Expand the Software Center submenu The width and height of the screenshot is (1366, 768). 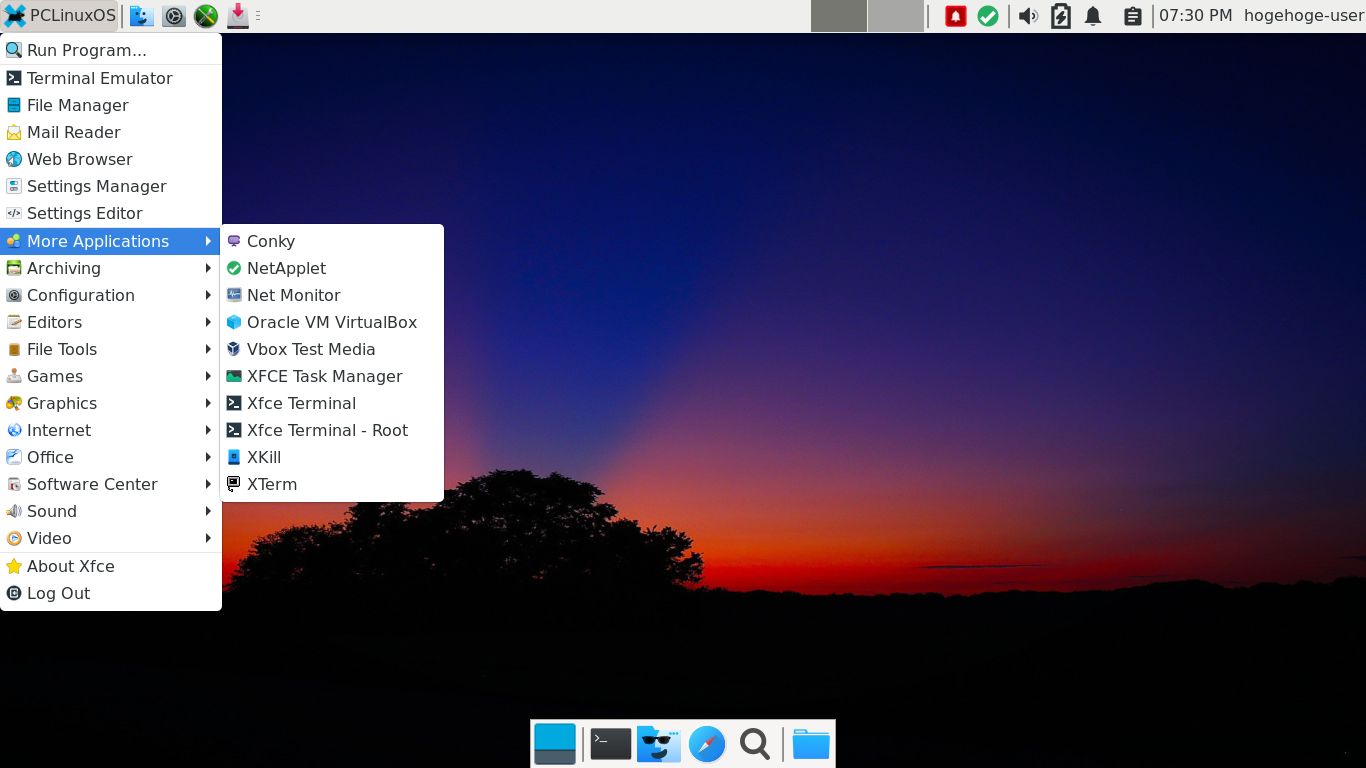click(111, 484)
